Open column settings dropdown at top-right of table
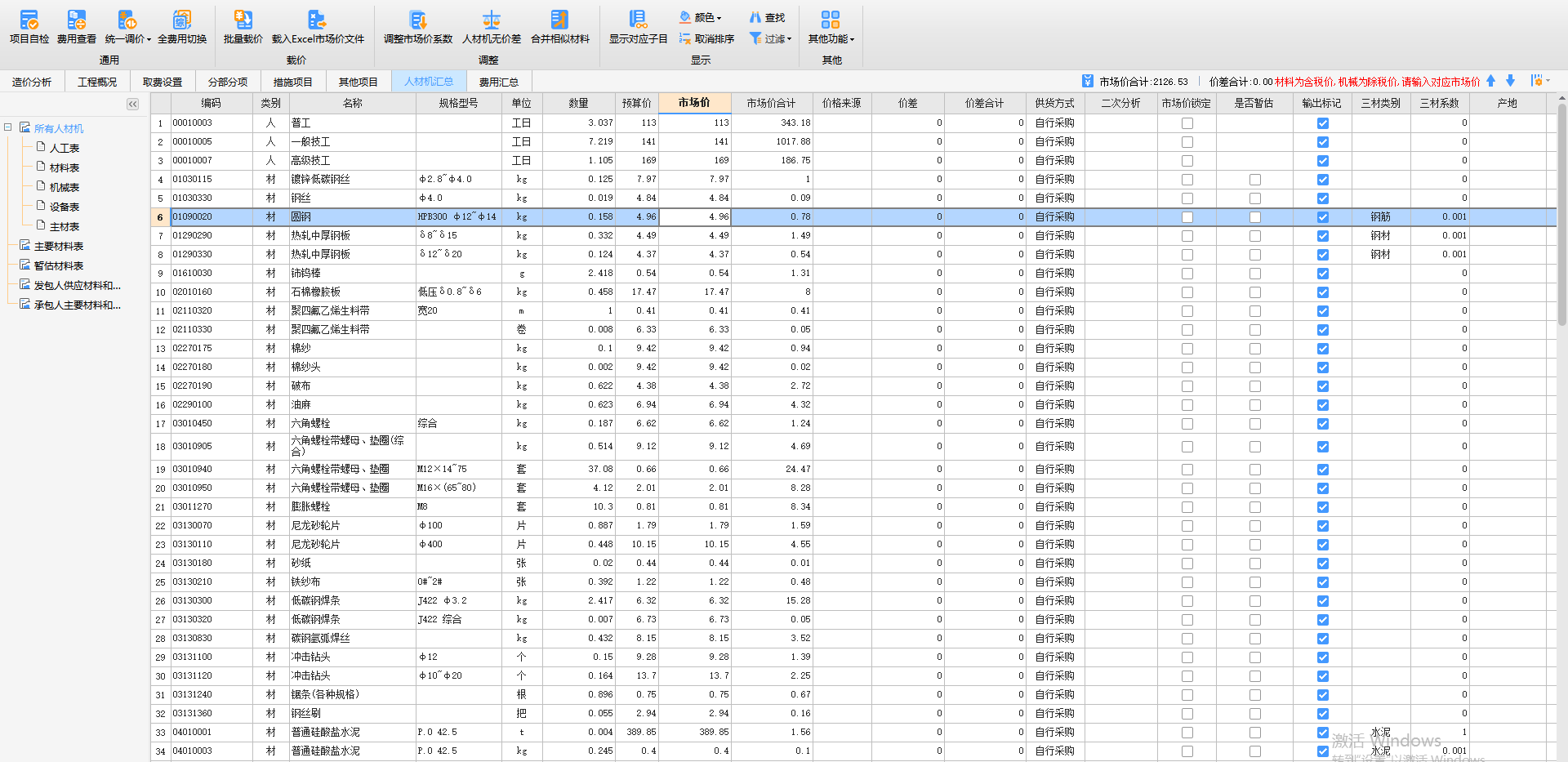This screenshot has width=1568, height=762. click(x=1540, y=81)
